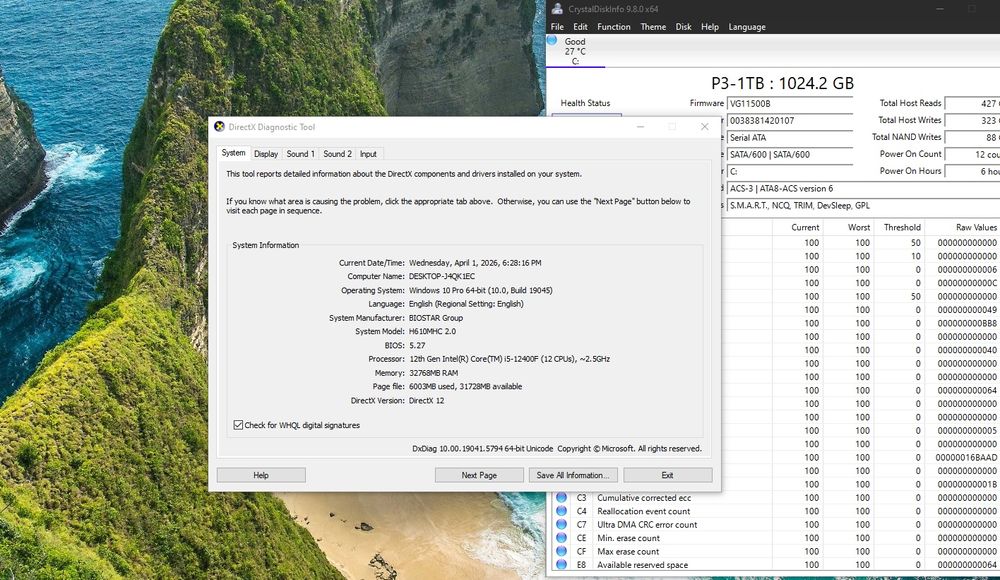Open the File menu in CrystalDiskInfo
Image resolution: width=1000 pixels, height=580 pixels.
pyautogui.click(x=557, y=27)
